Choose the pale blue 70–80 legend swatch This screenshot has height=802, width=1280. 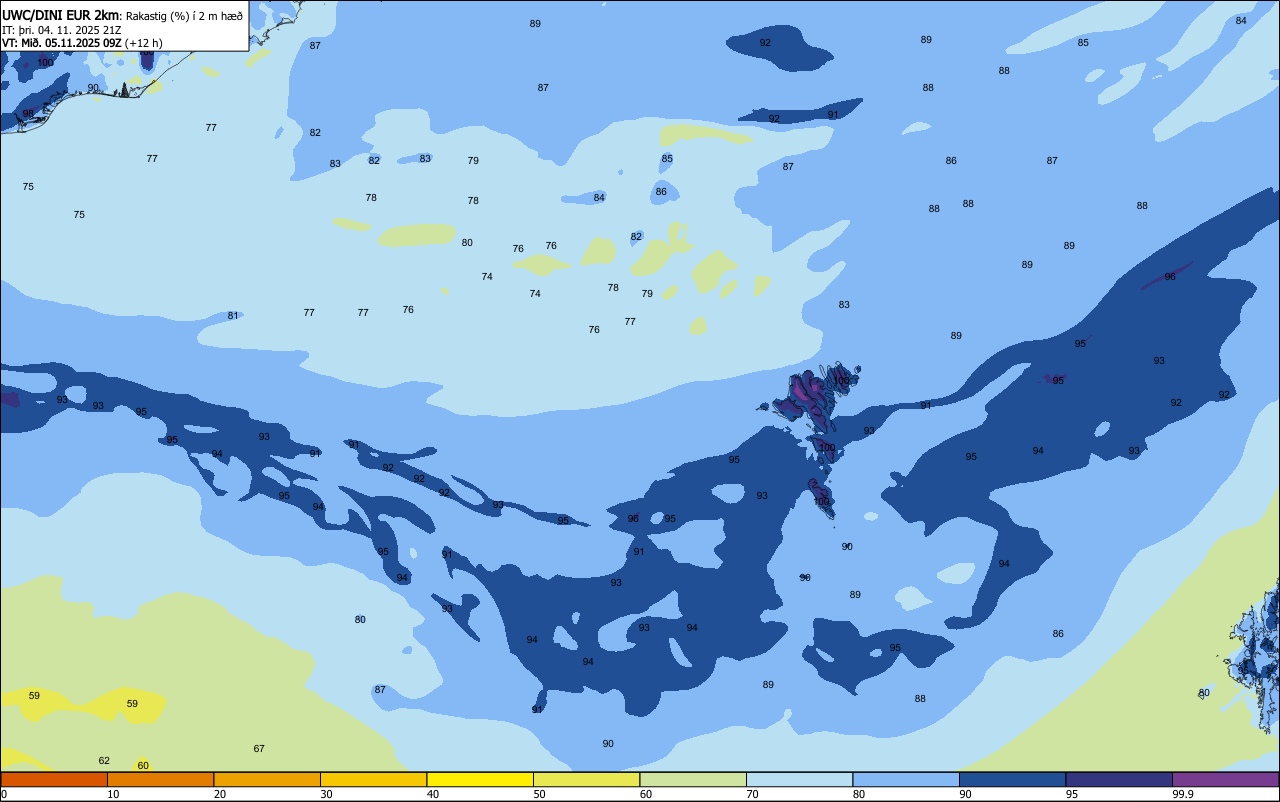tap(799, 779)
